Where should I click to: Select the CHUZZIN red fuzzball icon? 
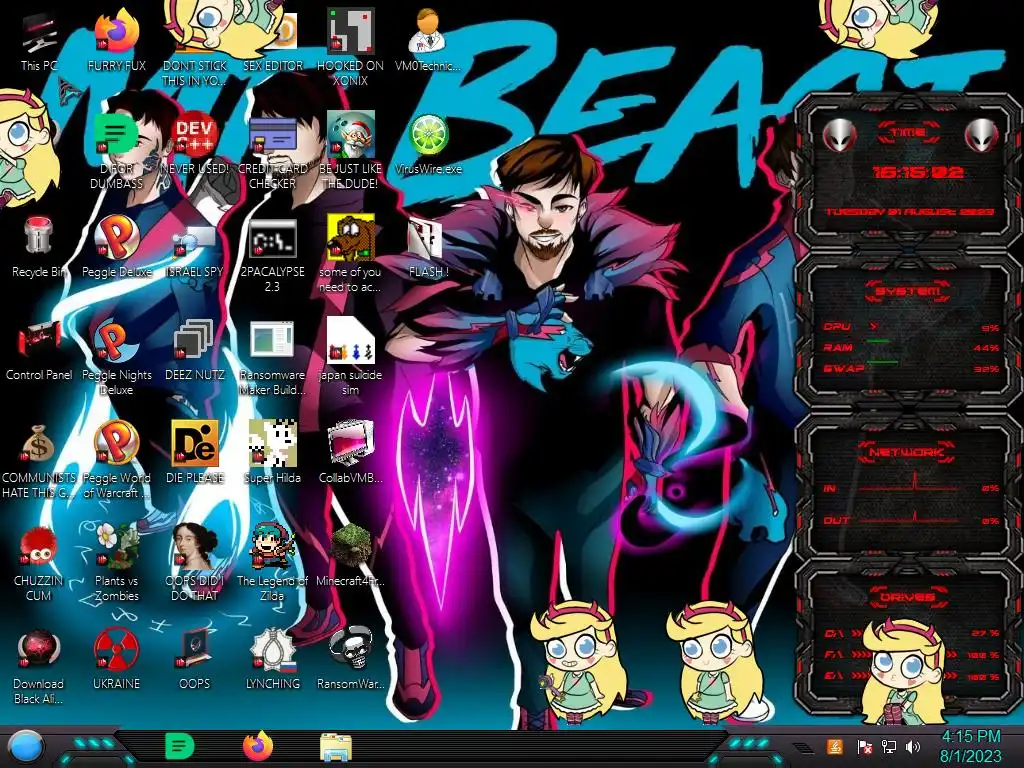click(38, 563)
